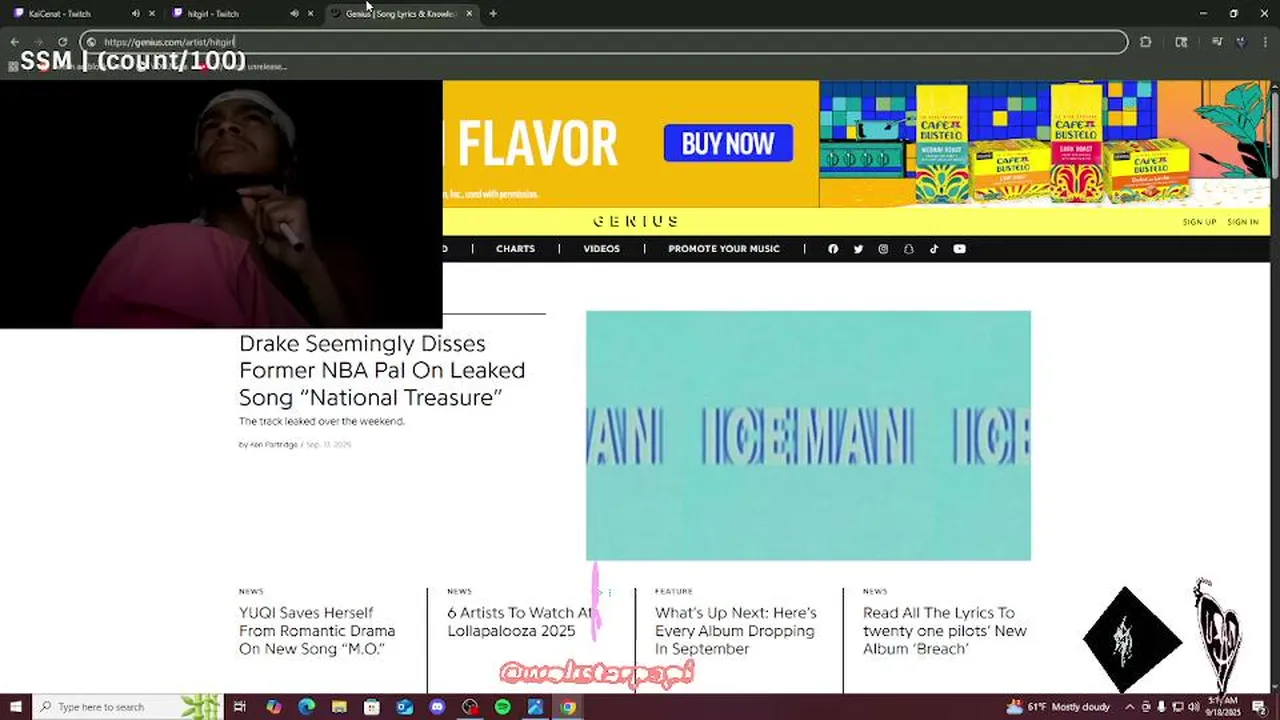Open Outlook from the taskbar
1280x720 pixels.
(x=404, y=707)
